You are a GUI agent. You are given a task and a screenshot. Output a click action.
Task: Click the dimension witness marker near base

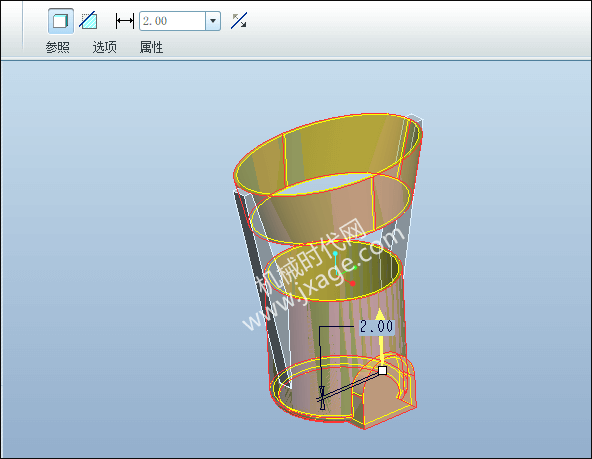(x=322, y=397)
